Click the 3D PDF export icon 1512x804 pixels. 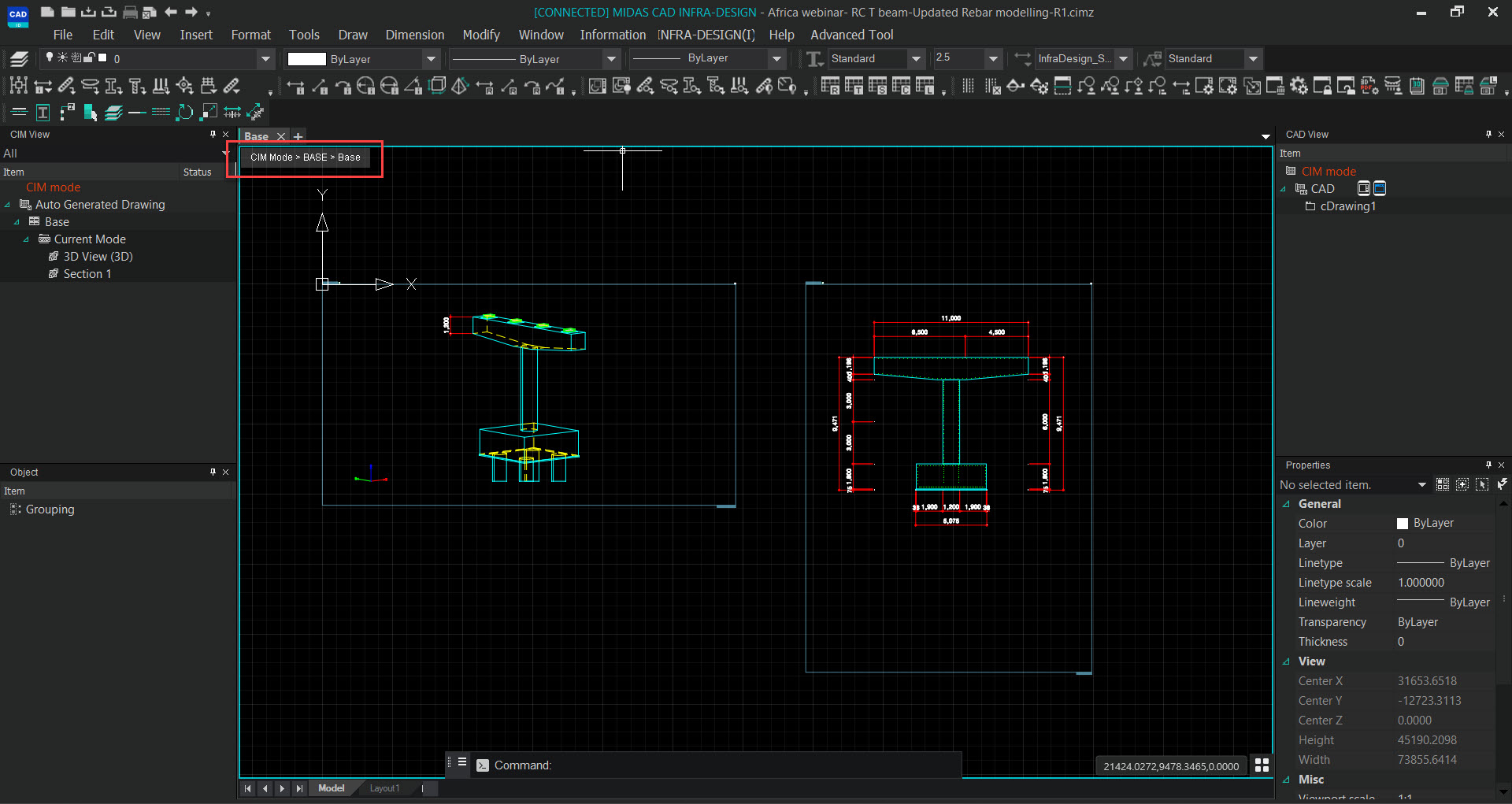click(1369, 86)
